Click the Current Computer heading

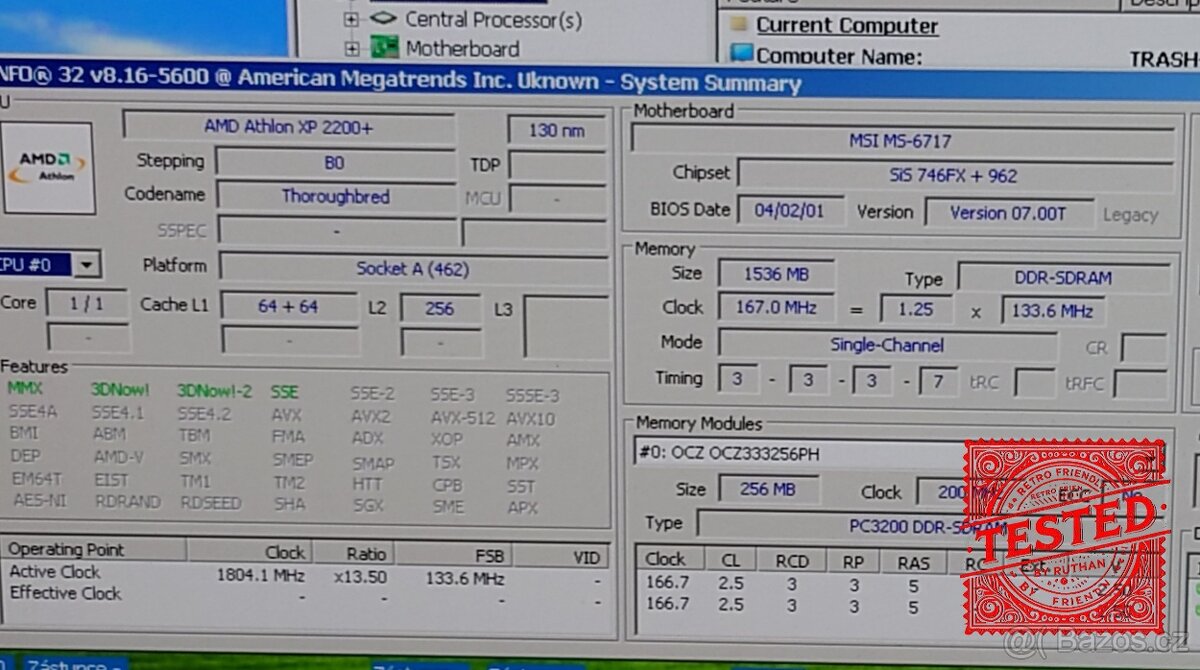[847, 26]
